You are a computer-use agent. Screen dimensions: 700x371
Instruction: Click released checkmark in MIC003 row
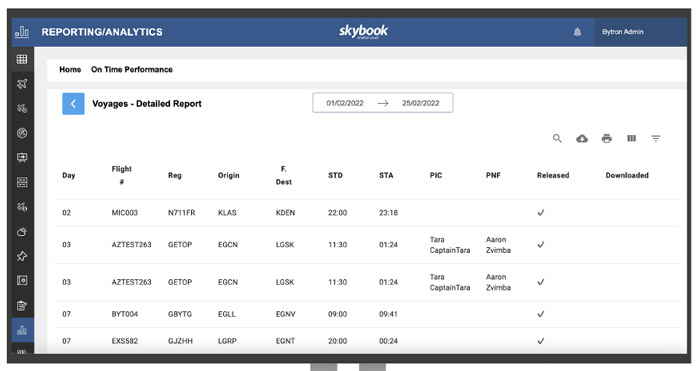coord(541,213)
